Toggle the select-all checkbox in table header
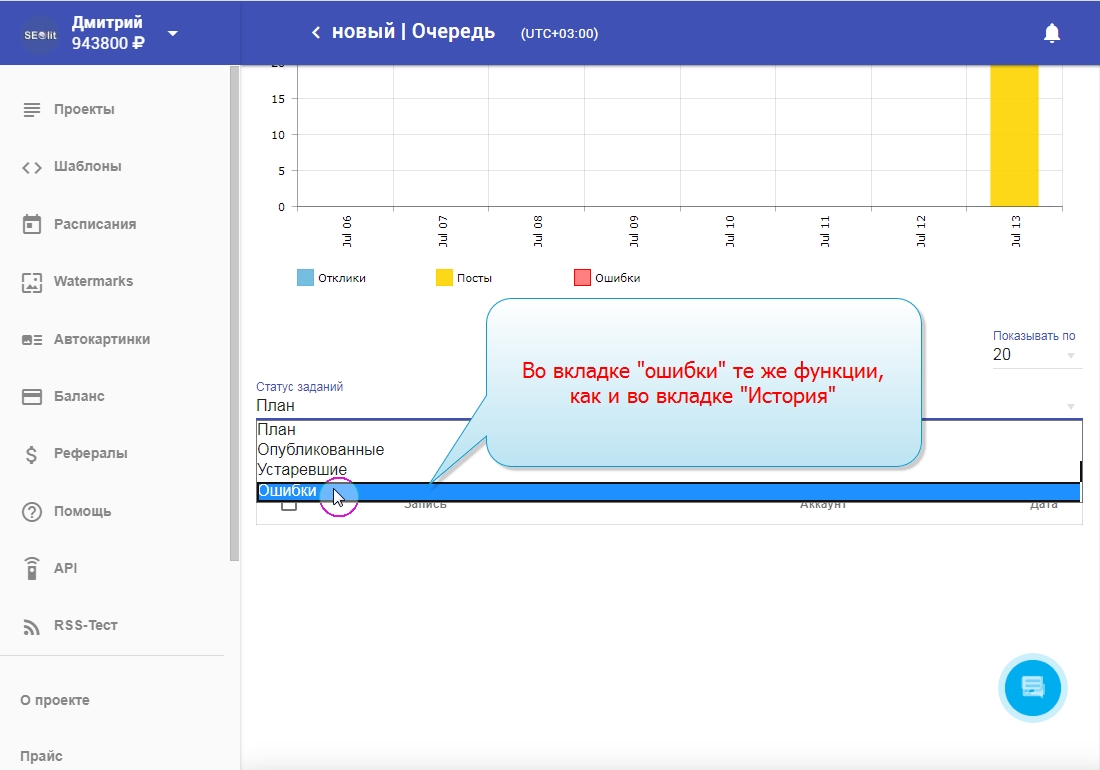The image size is (1100, 770). pyautogui.click(x=289, y=505)
